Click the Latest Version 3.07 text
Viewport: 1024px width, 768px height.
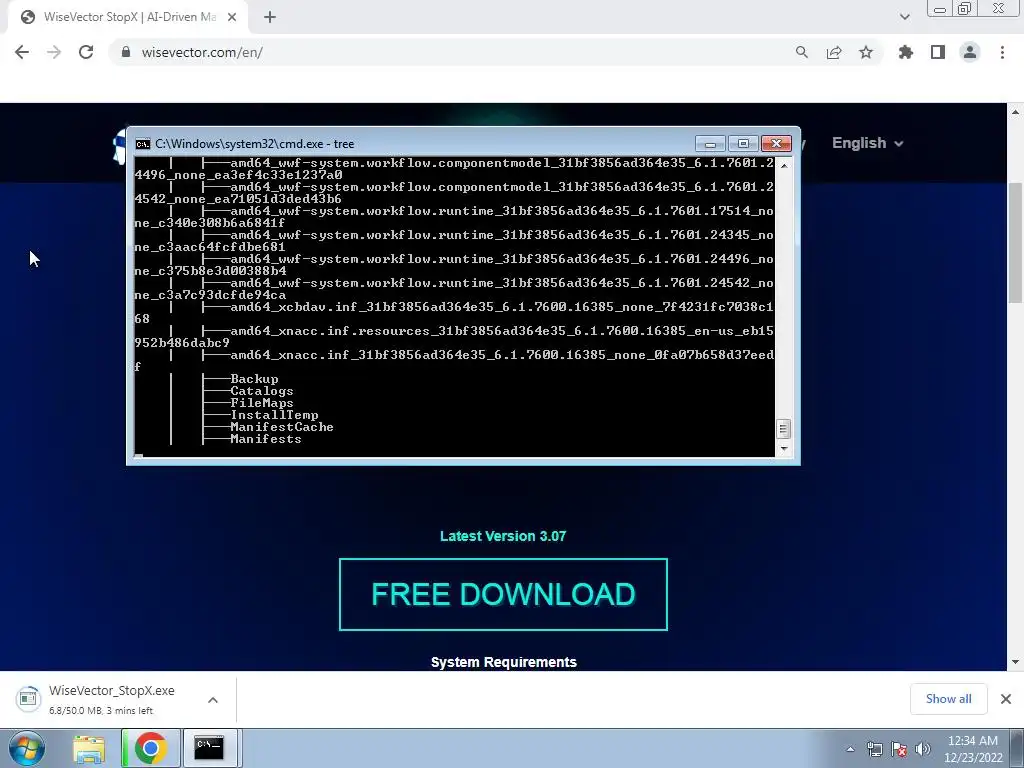point(503,536)
